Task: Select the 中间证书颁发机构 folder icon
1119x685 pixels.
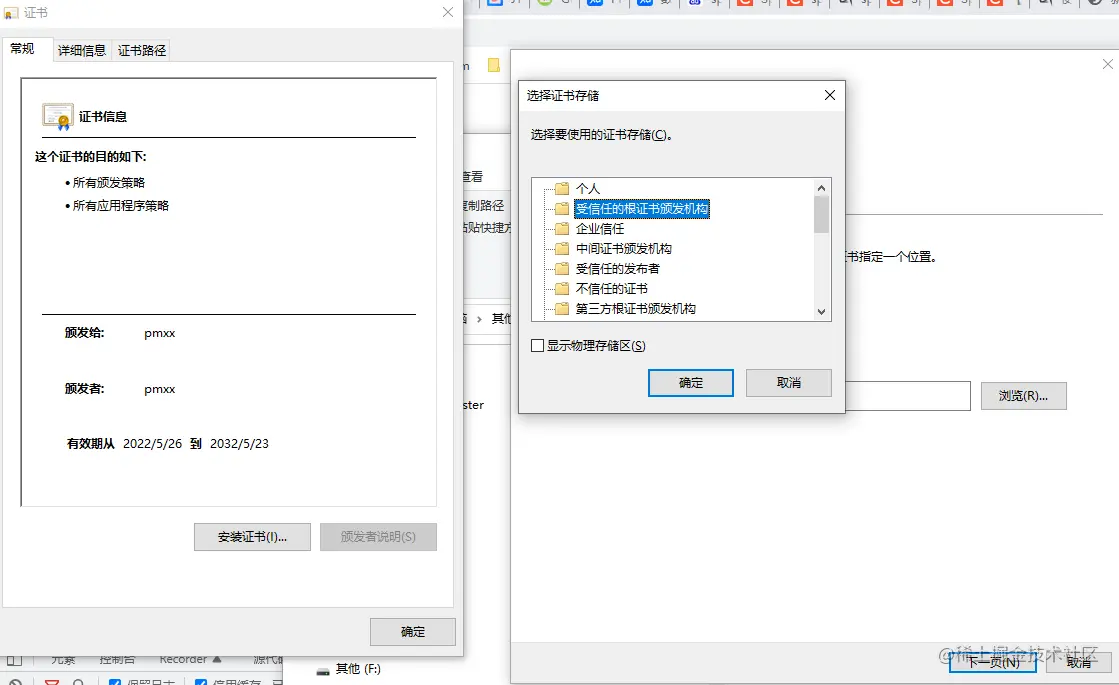Action: [x=560, y=248]
